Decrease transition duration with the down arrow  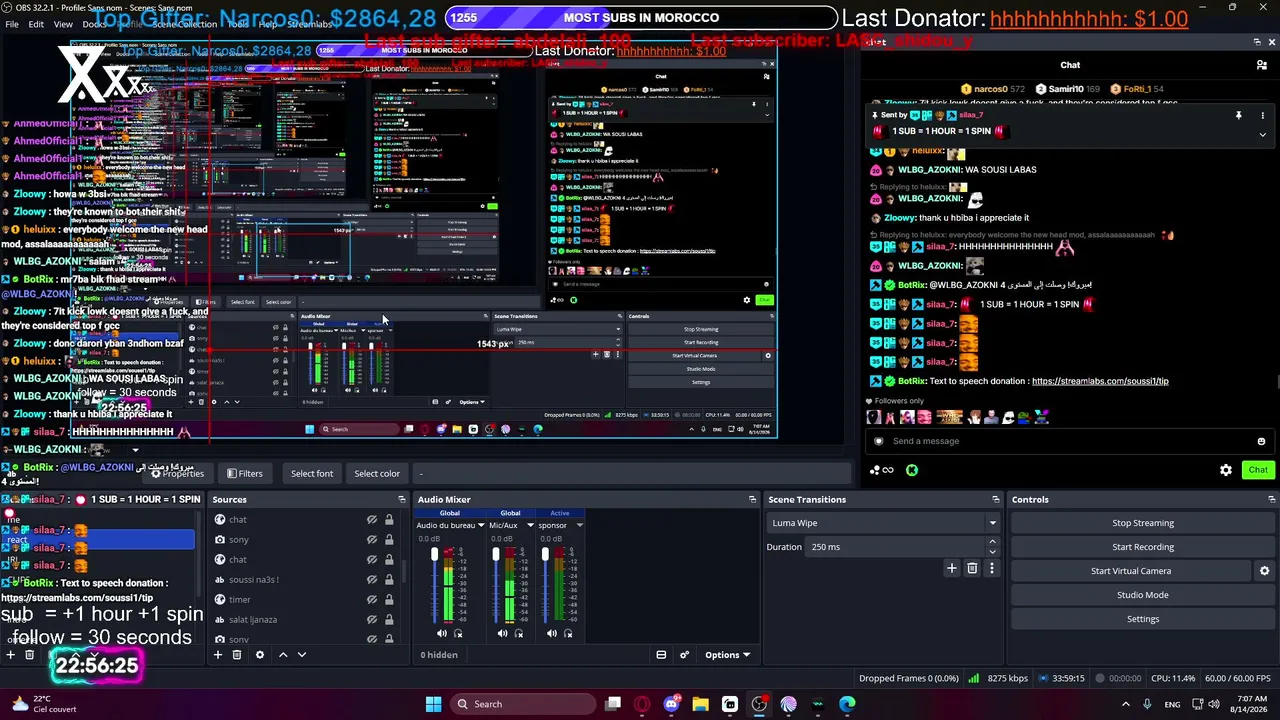click(x=992, y=551)
